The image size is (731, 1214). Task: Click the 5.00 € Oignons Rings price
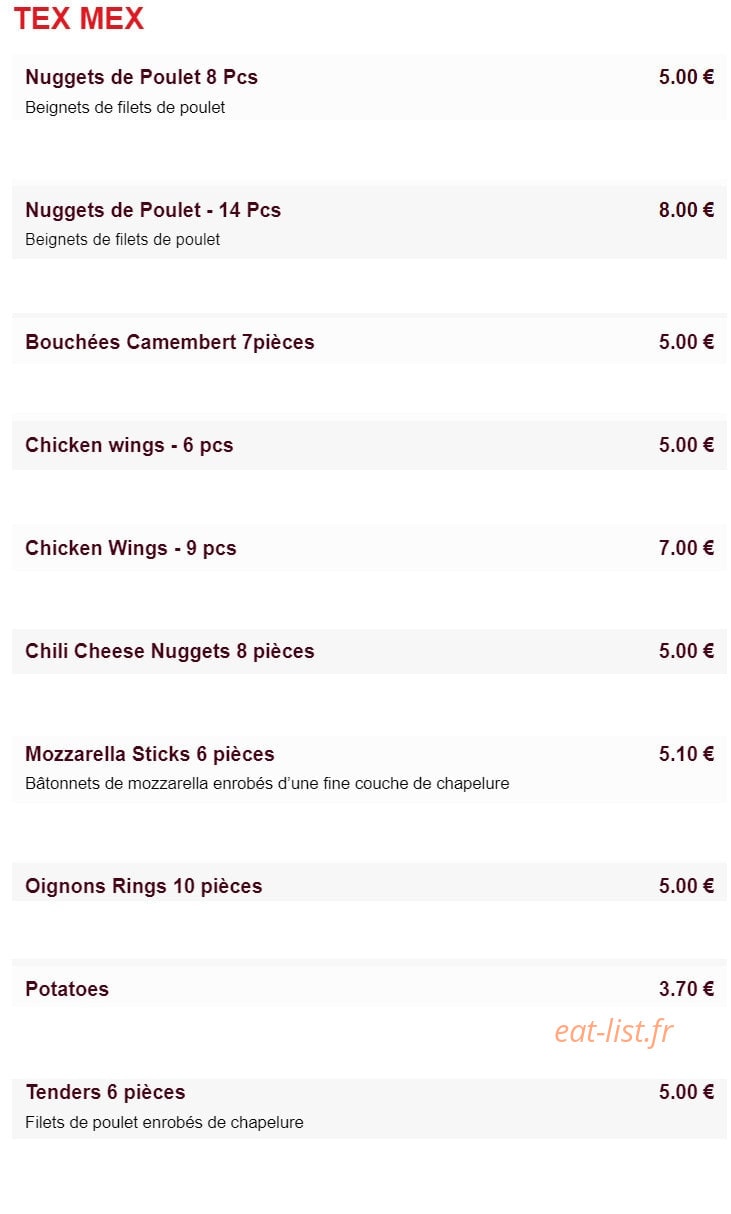click(x=686, y=886)
